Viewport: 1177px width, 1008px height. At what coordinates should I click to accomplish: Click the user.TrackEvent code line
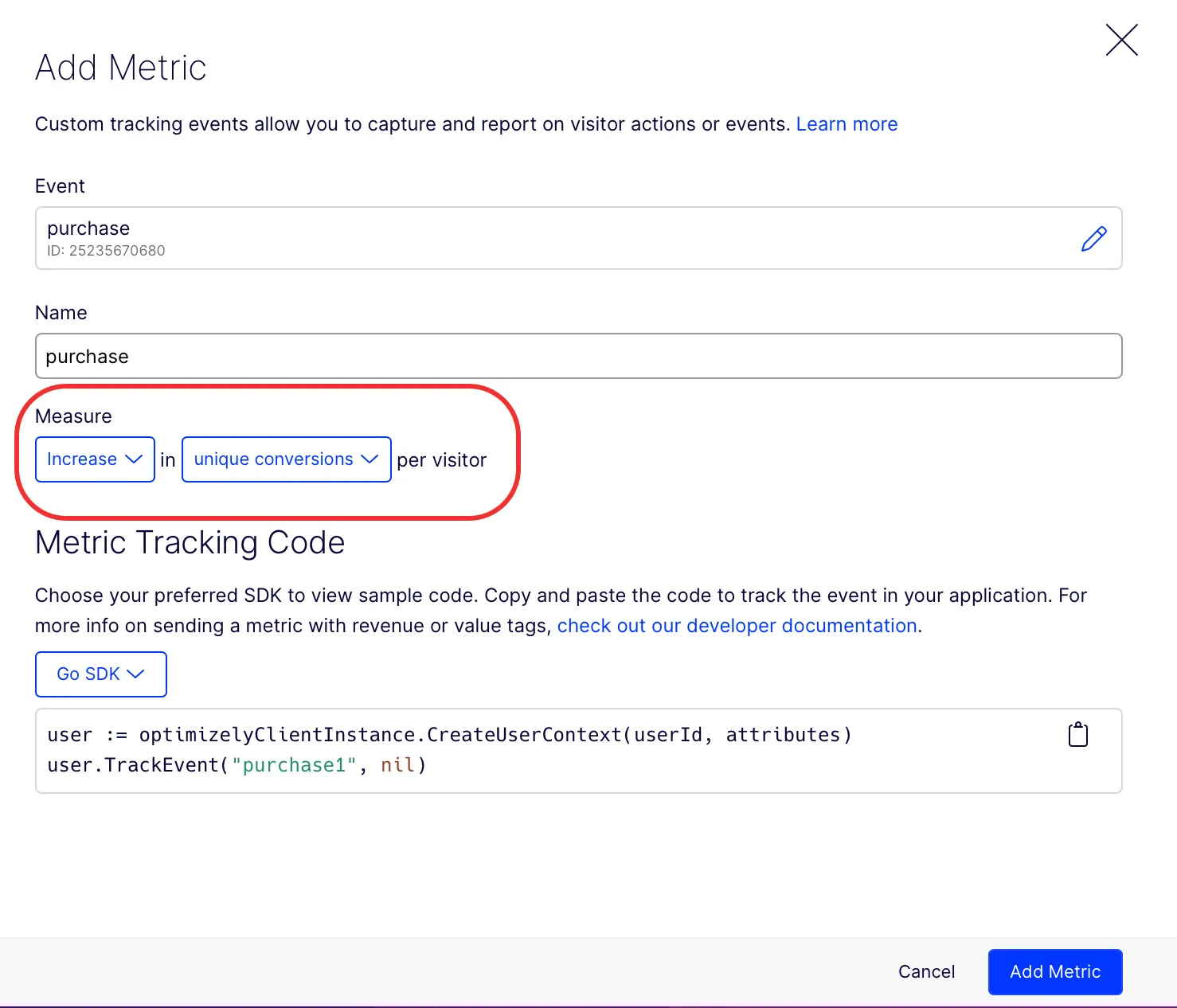click(237, 765)
